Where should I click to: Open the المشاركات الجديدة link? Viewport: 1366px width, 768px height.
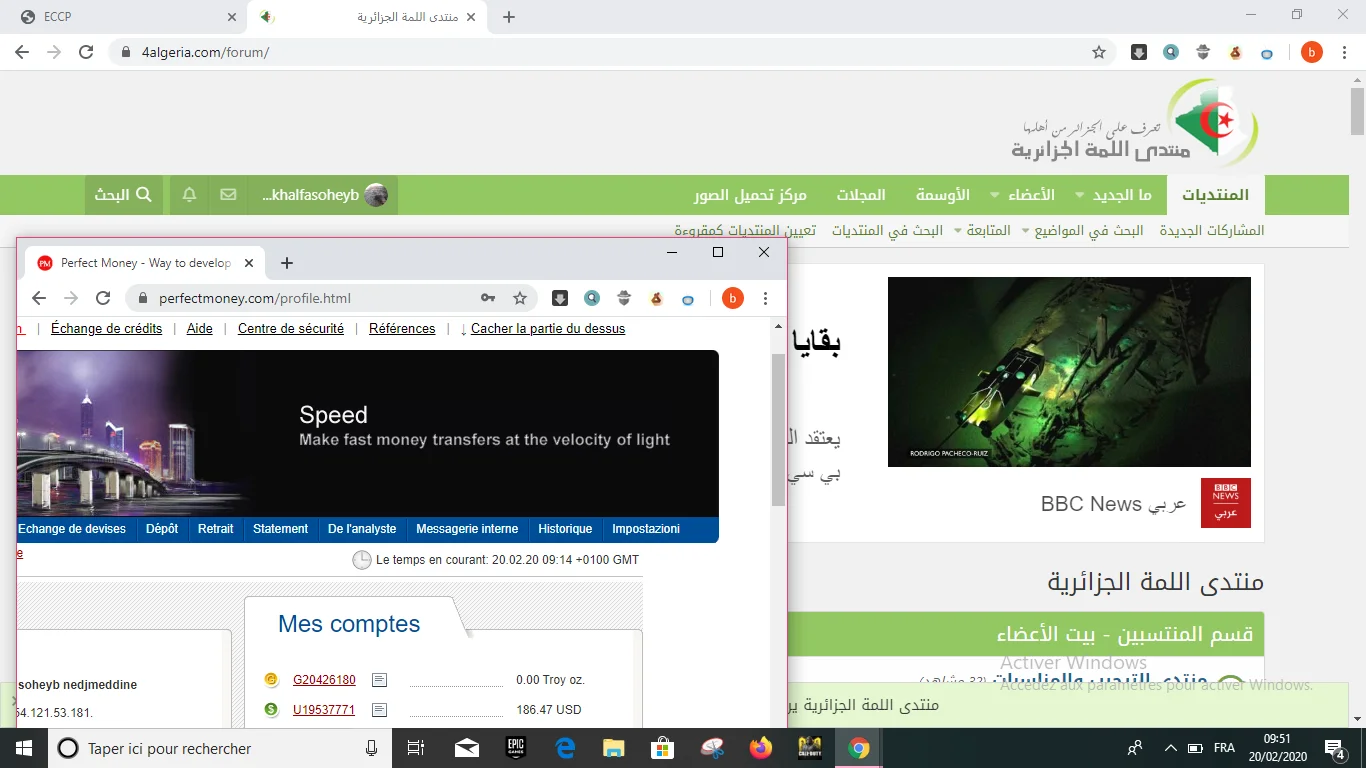pyautogui.click(x=1212, y=231)
